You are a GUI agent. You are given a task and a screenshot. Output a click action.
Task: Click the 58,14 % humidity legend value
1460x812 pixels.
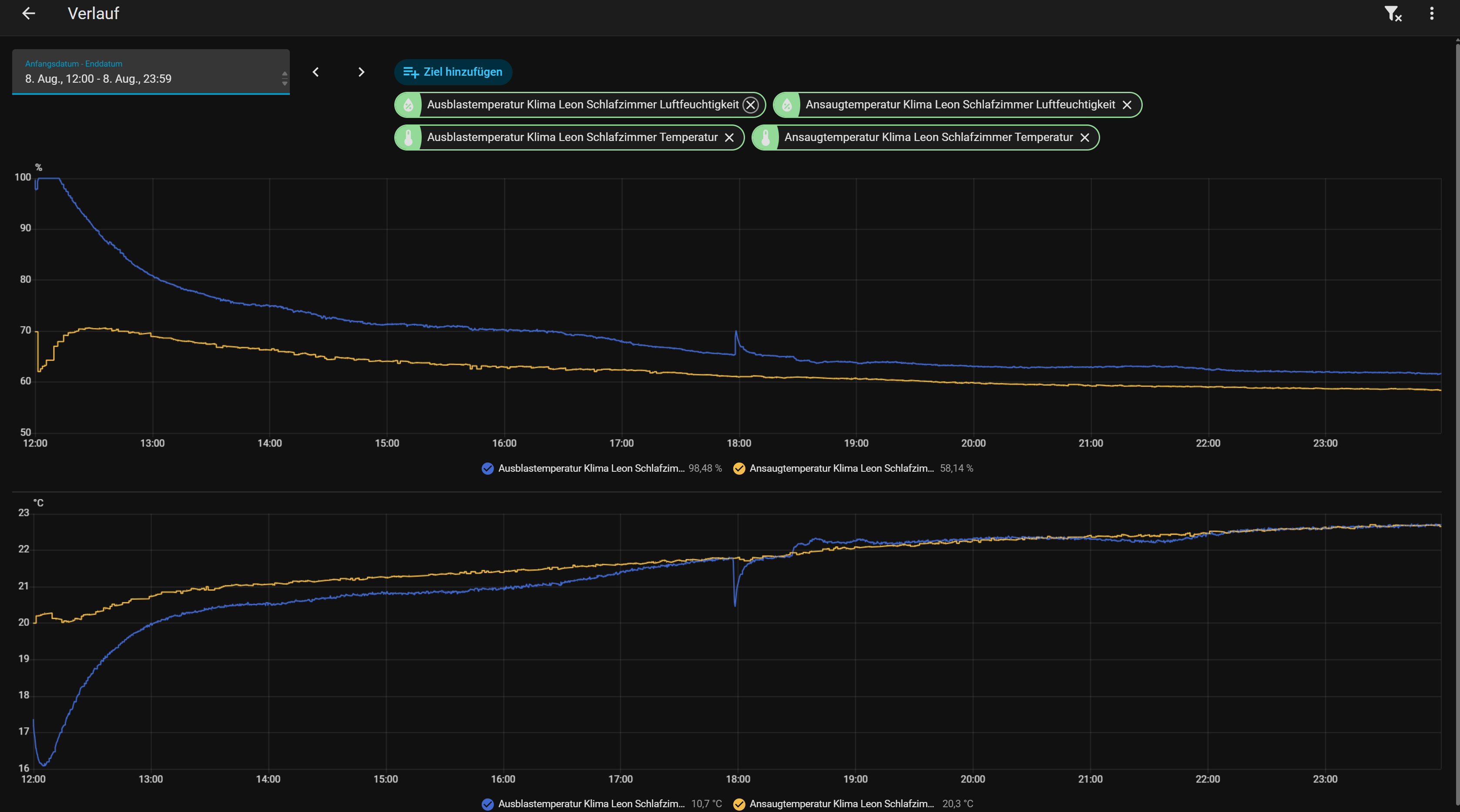coord(957,469)
